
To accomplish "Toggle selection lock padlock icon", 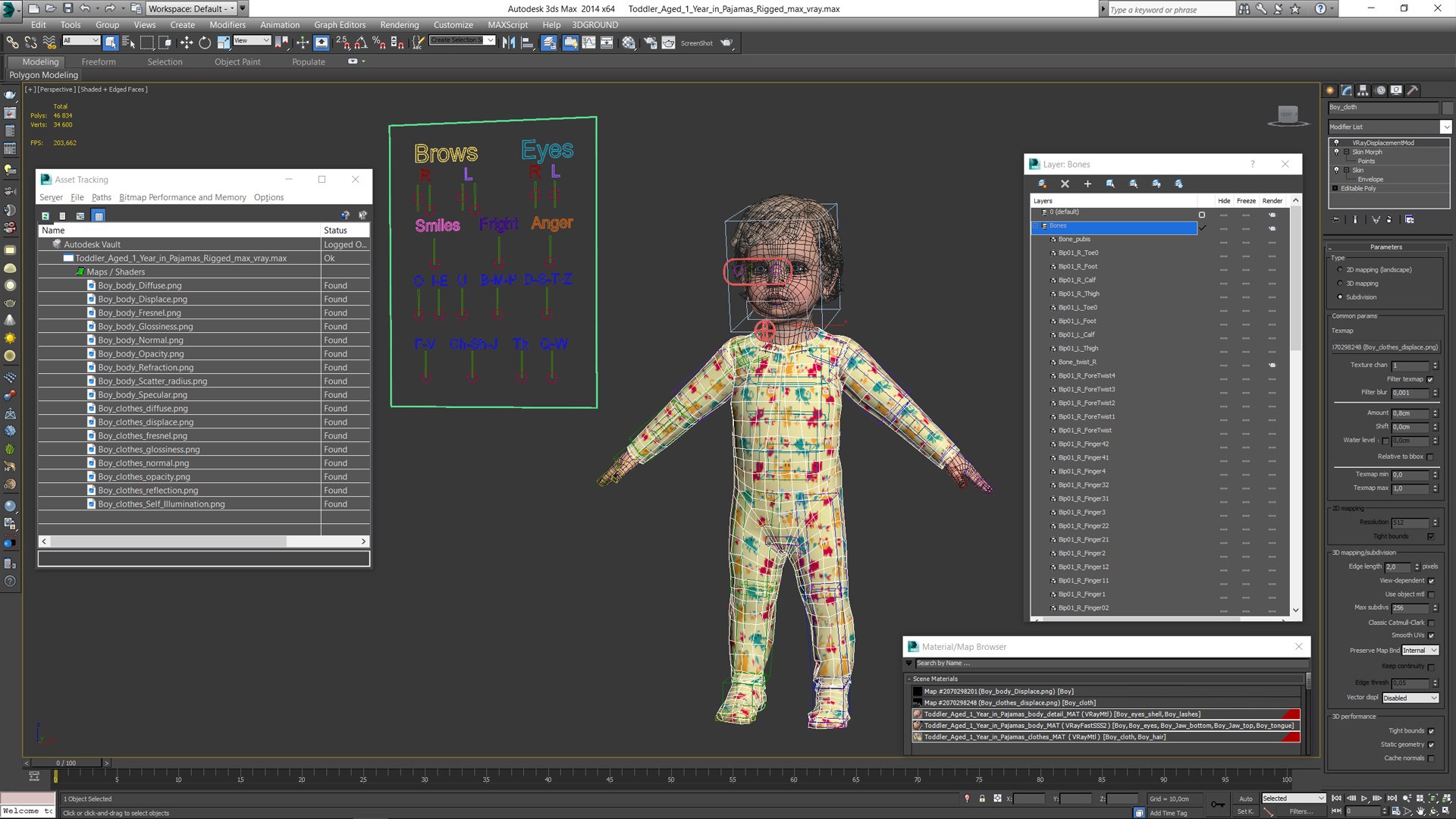I will (982, 799).
